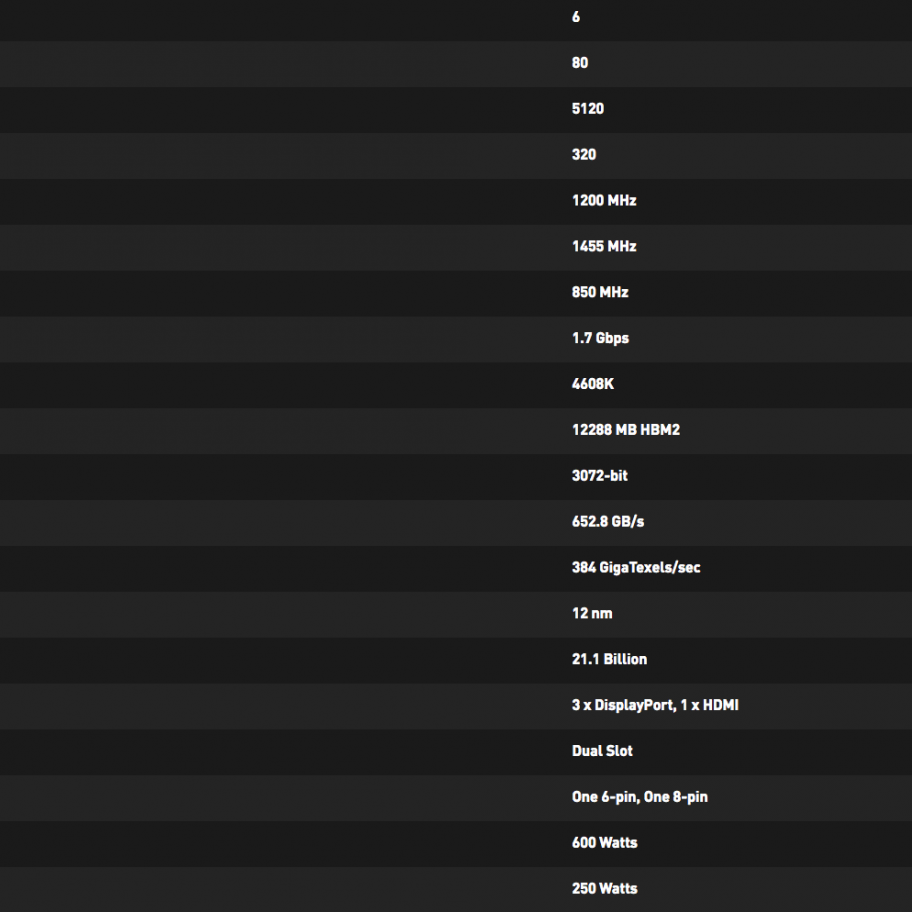This screenshot has width=912, height=912.
Task: Click the "1200 MHz" clock value
Action: [604, 201]
